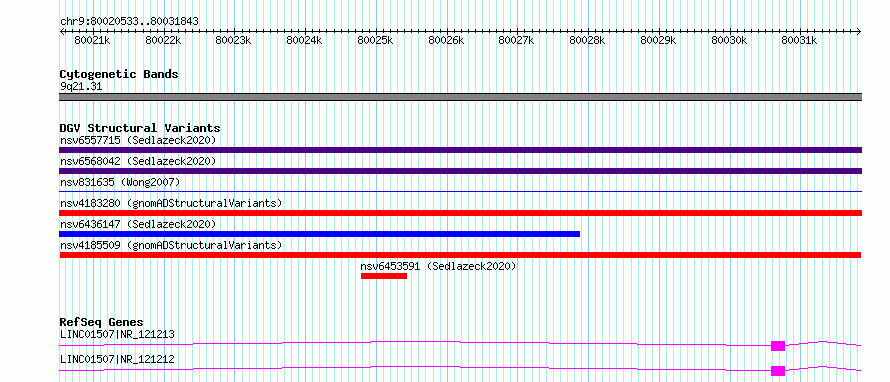Open the nsv4183280 gnomAD variant label
The image size is (890, 382).
click(171, 203)
